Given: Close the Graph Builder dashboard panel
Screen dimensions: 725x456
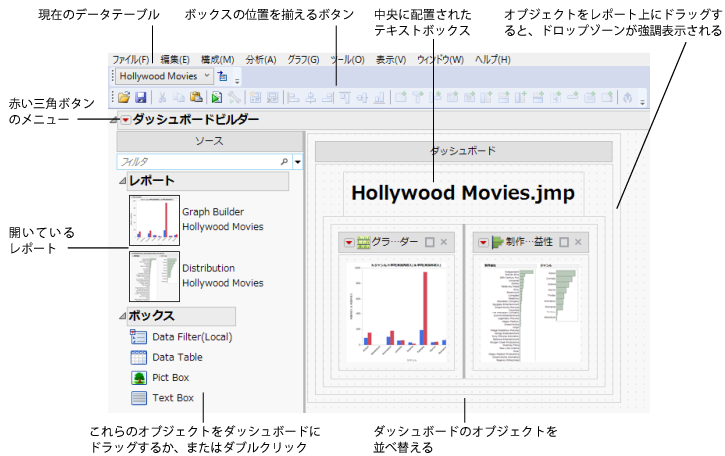Looking at the screenshot, I should (x=444, y=242).
